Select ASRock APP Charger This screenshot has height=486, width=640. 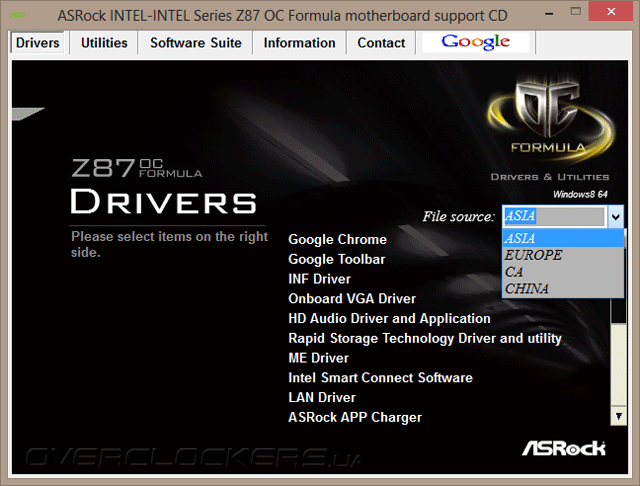[x=355, y=417]
